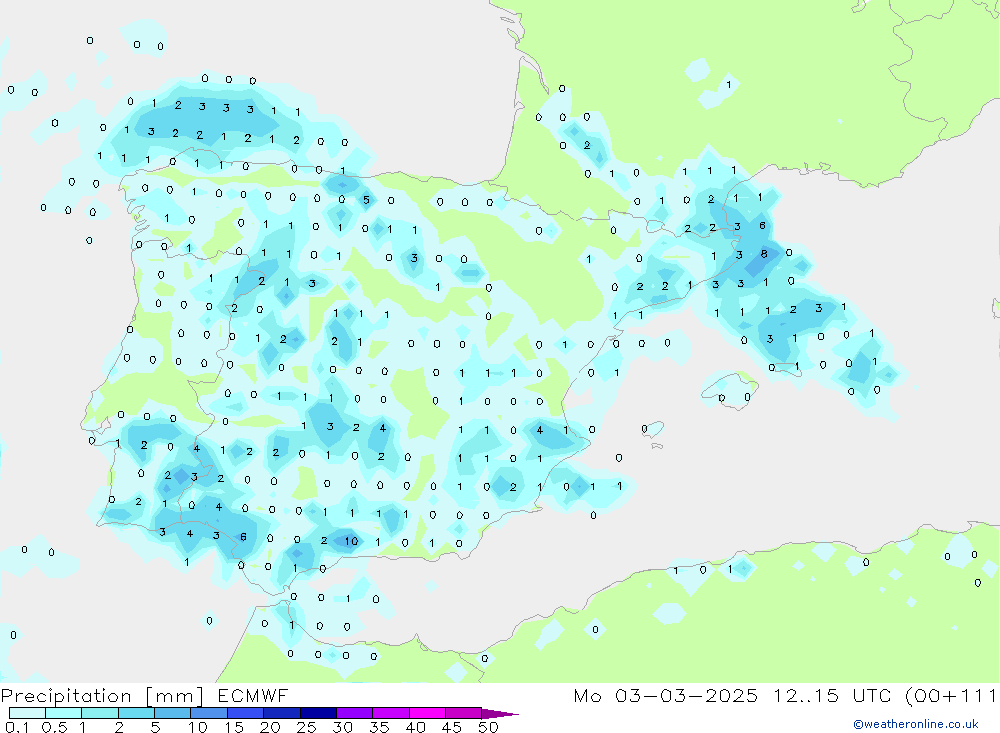
Task: Select the 45–50 mm legend swatch
Action: [x=463, y=713]
